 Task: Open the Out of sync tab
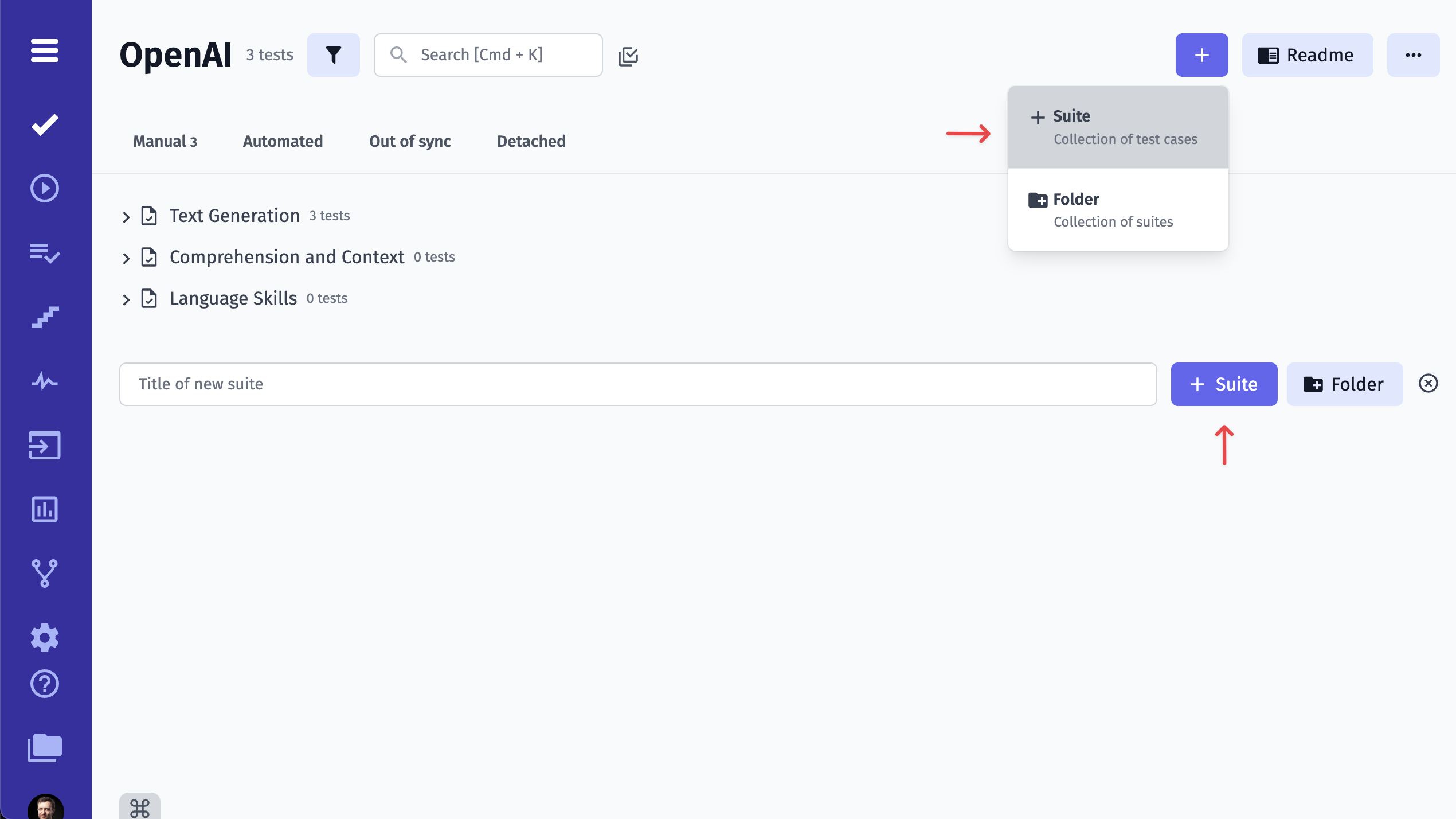(409, 141)
